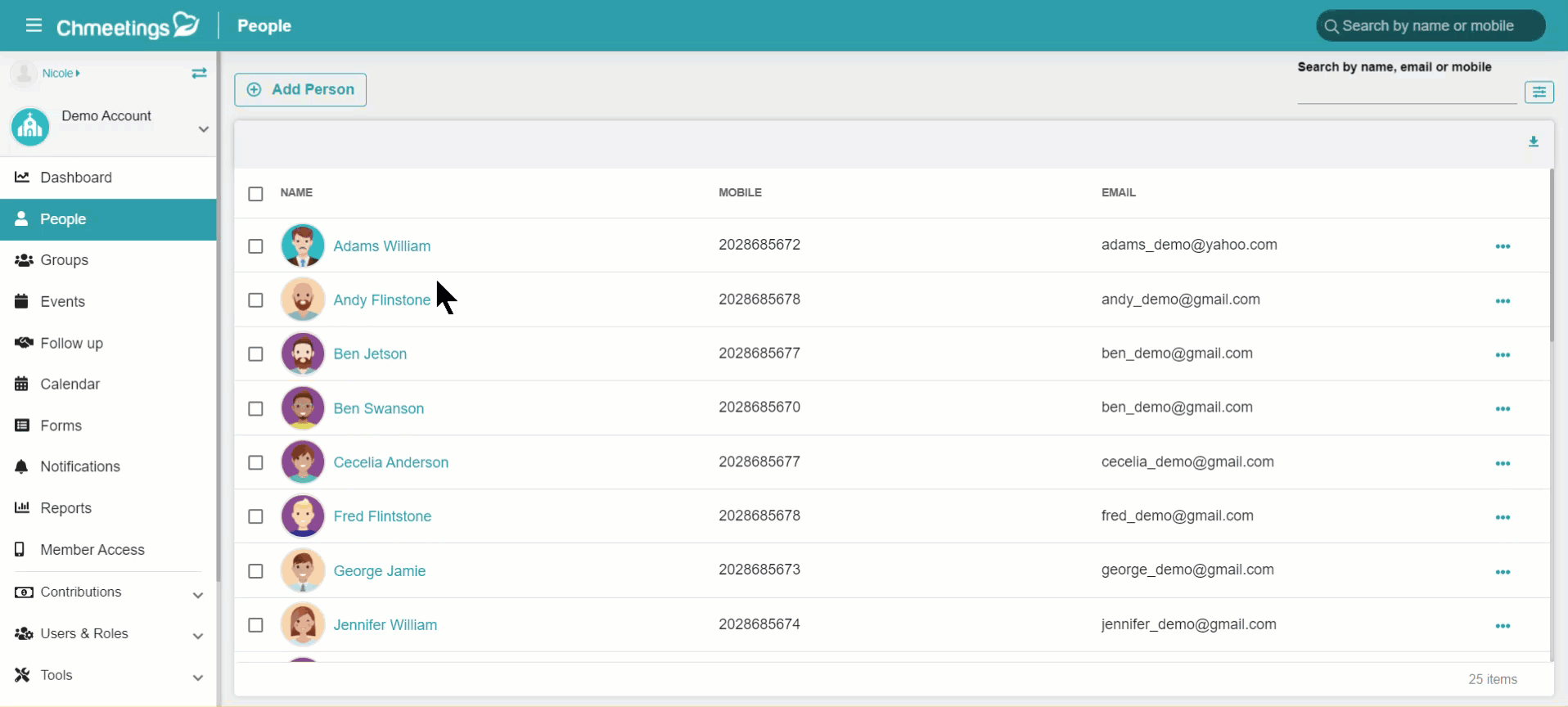This screenshot has width=1568, height=707.
Task: Click the MOBILE column header
Action: coord(740,192)
